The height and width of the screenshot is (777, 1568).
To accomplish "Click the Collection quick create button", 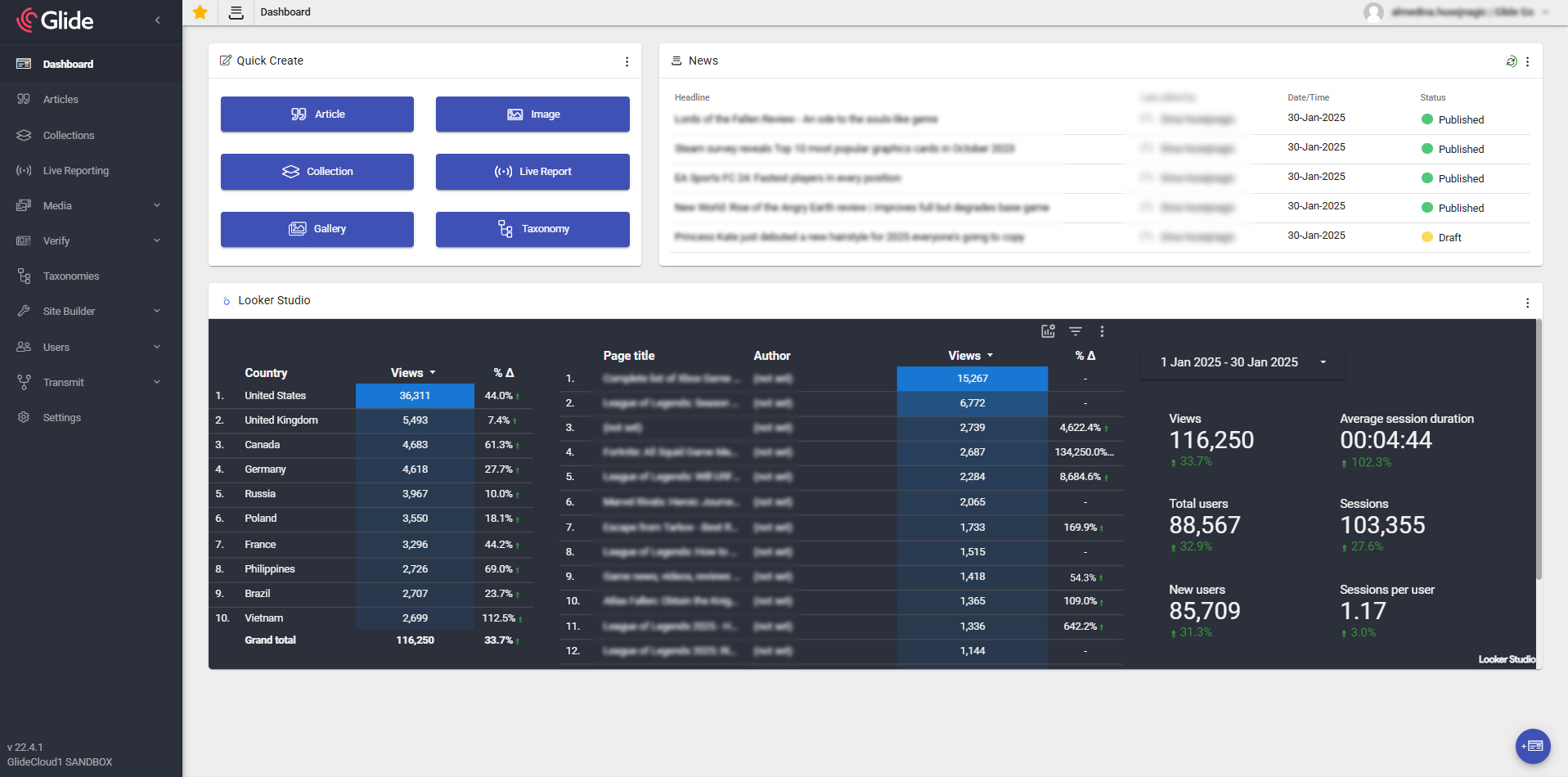I will pos(317,172).
